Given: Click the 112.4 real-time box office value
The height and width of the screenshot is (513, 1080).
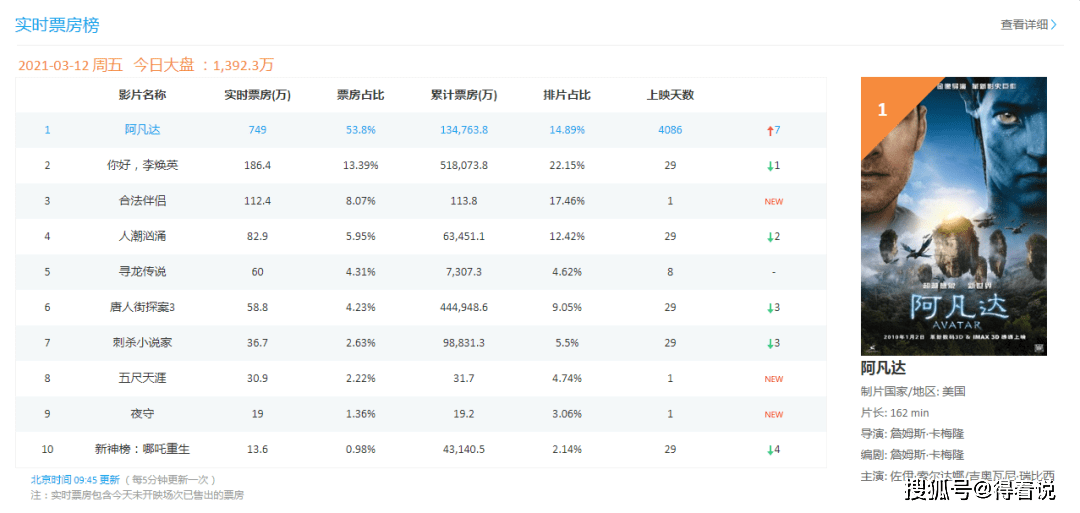Looking at the screenshot, I should [x=258, y=201].
